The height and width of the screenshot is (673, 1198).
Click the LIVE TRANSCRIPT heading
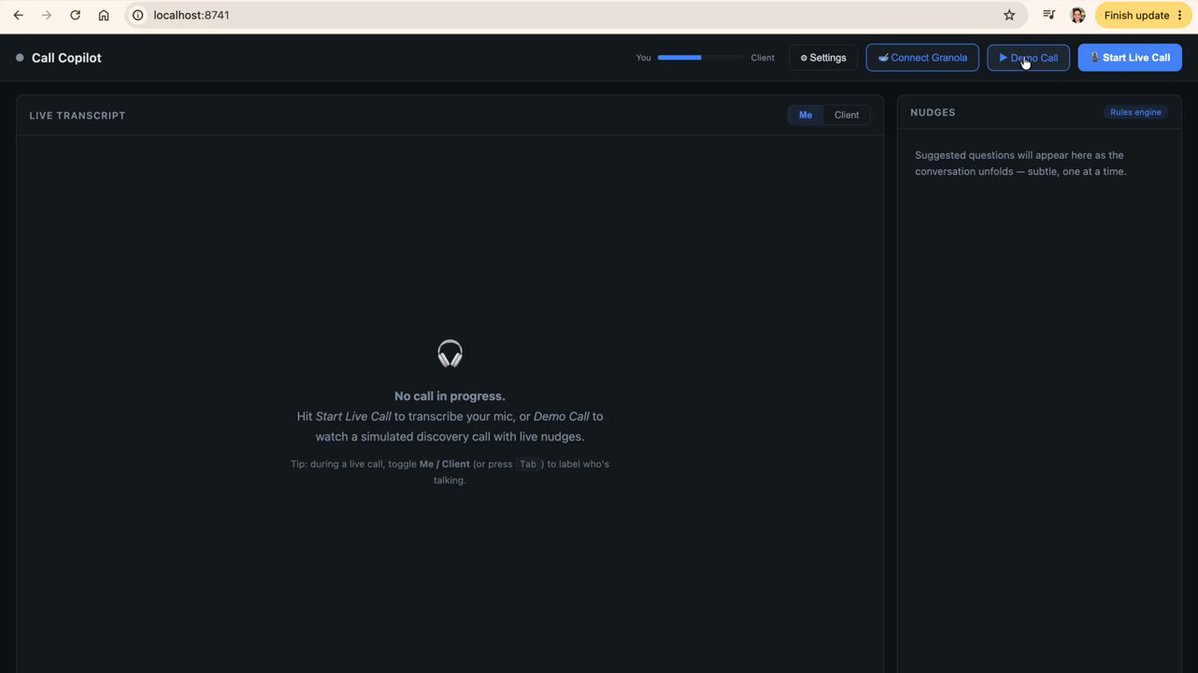coord(77,115)
